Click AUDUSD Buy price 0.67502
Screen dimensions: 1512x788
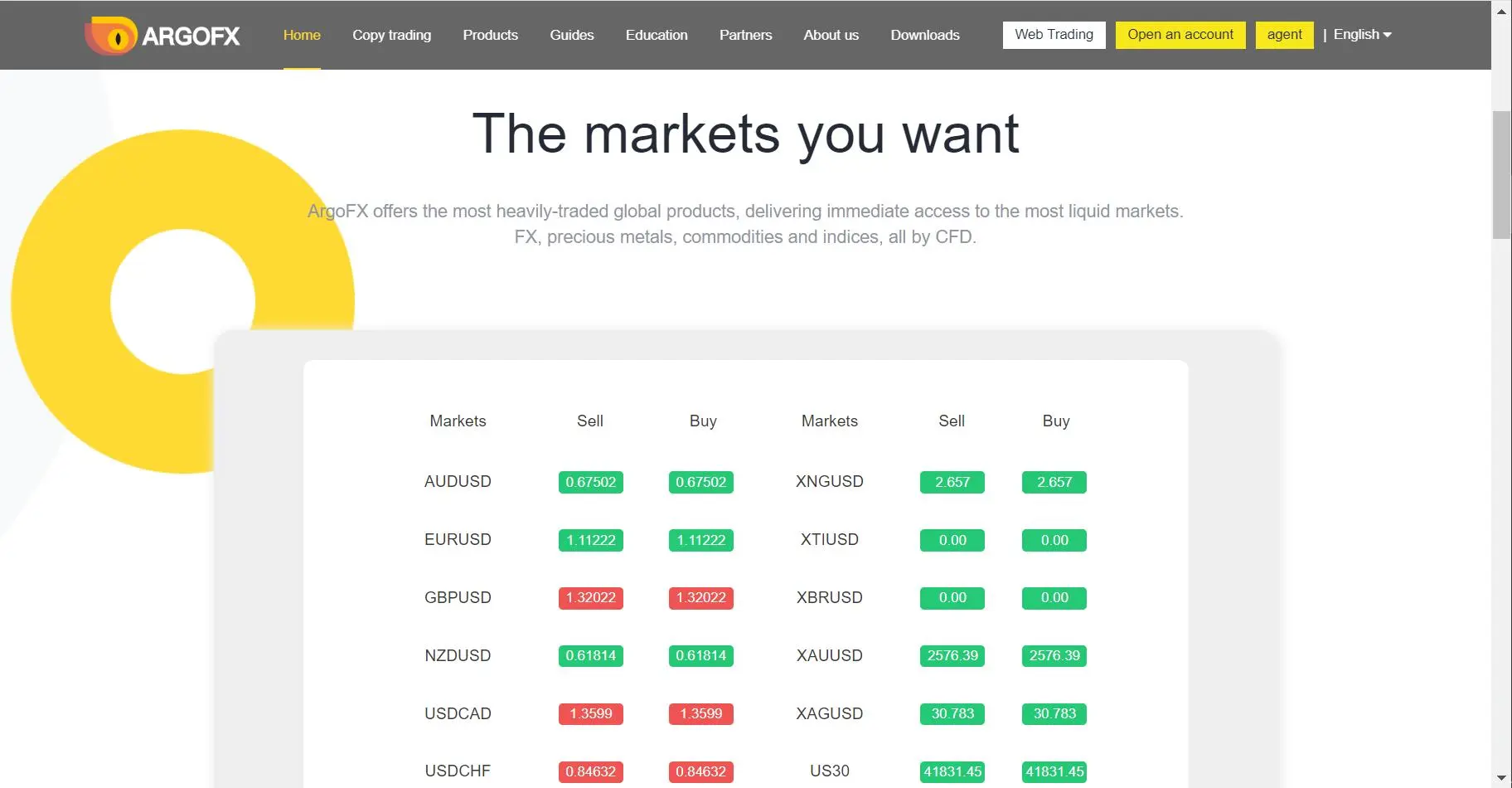click(700, 482)
